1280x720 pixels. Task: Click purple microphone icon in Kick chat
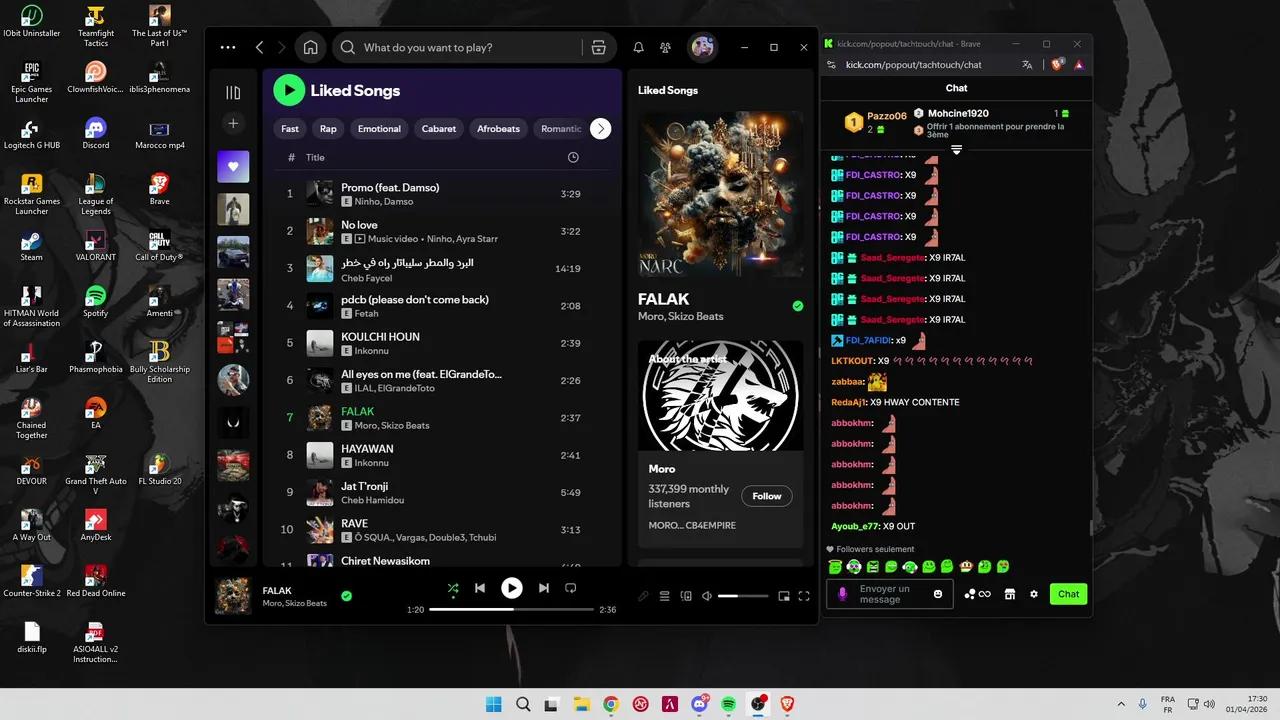click(x=842, y=594)
